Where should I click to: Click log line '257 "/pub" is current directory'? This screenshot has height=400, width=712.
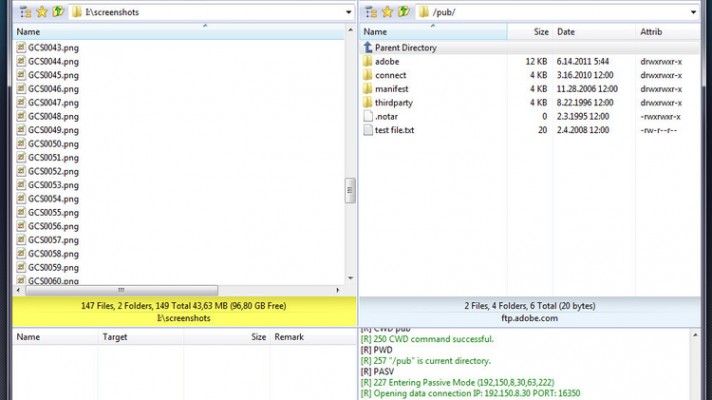[425, 361]
